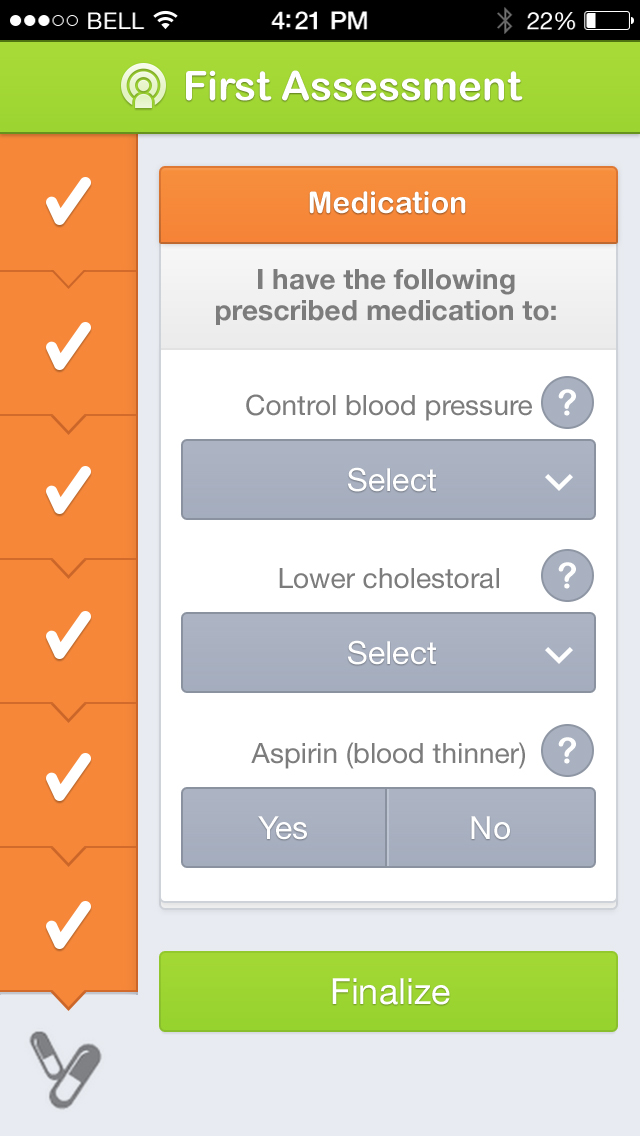Click the chevron arrow in blood pressure dropdown
This screenshot has height=1136, width=640.
click(x=558, y=481)
